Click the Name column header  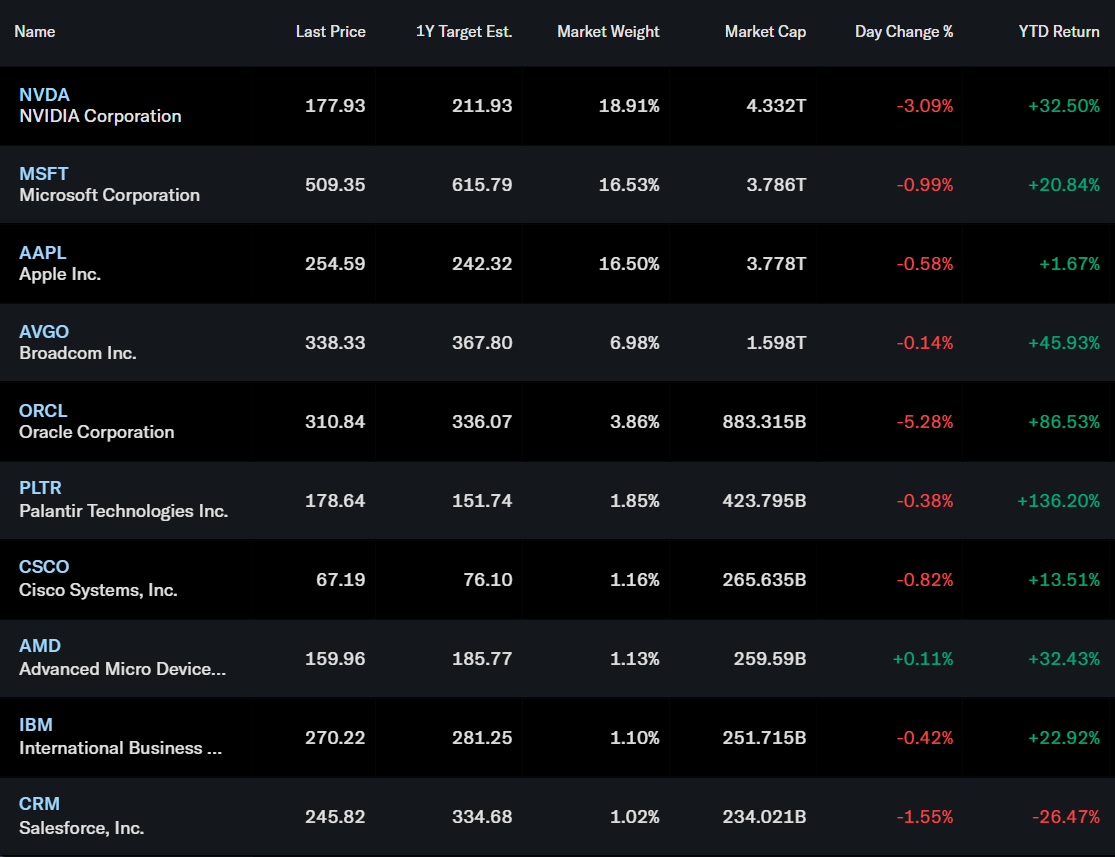pos(35,31)
